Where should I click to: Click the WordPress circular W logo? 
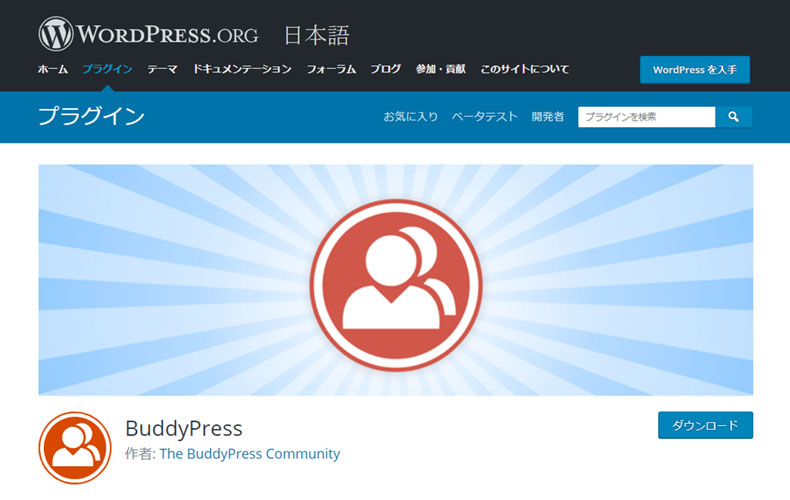[56, 34]
